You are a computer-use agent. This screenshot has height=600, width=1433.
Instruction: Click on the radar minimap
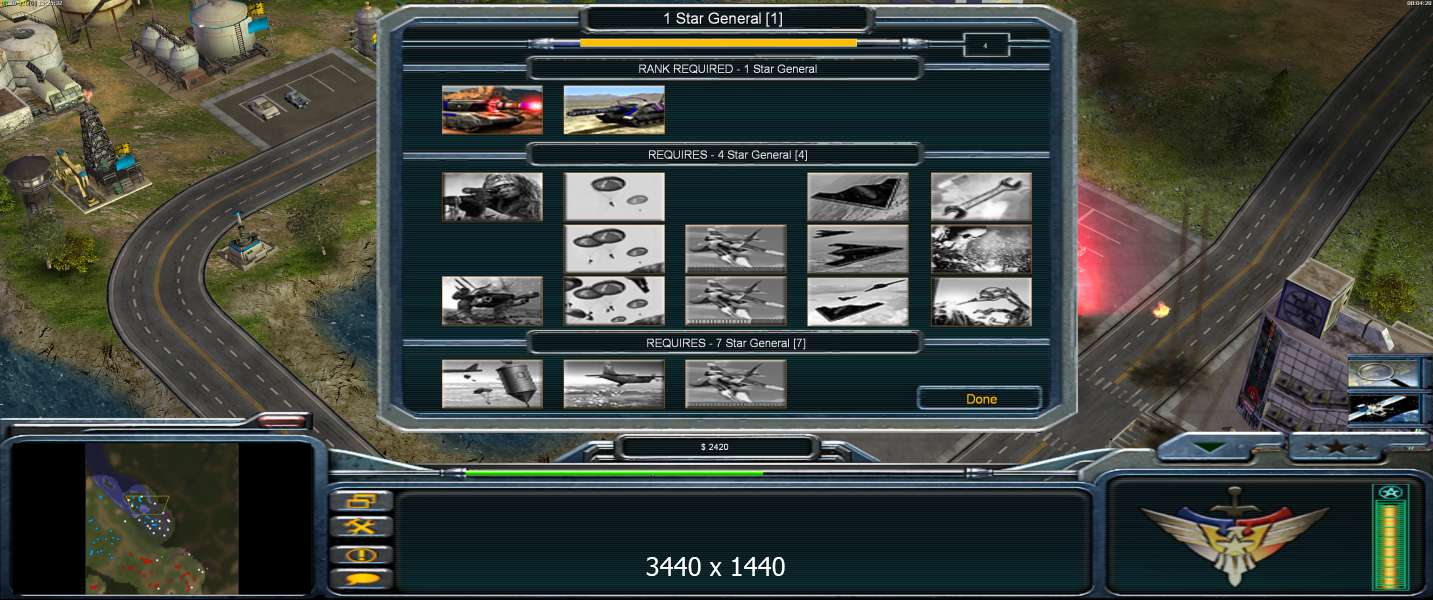[161, 519]
